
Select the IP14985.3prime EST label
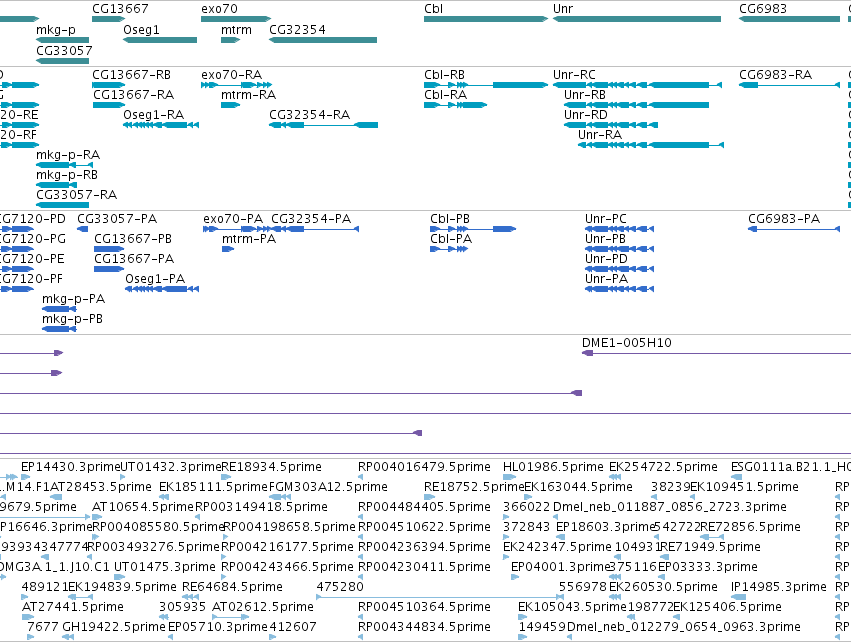click(x=778, y=587)
